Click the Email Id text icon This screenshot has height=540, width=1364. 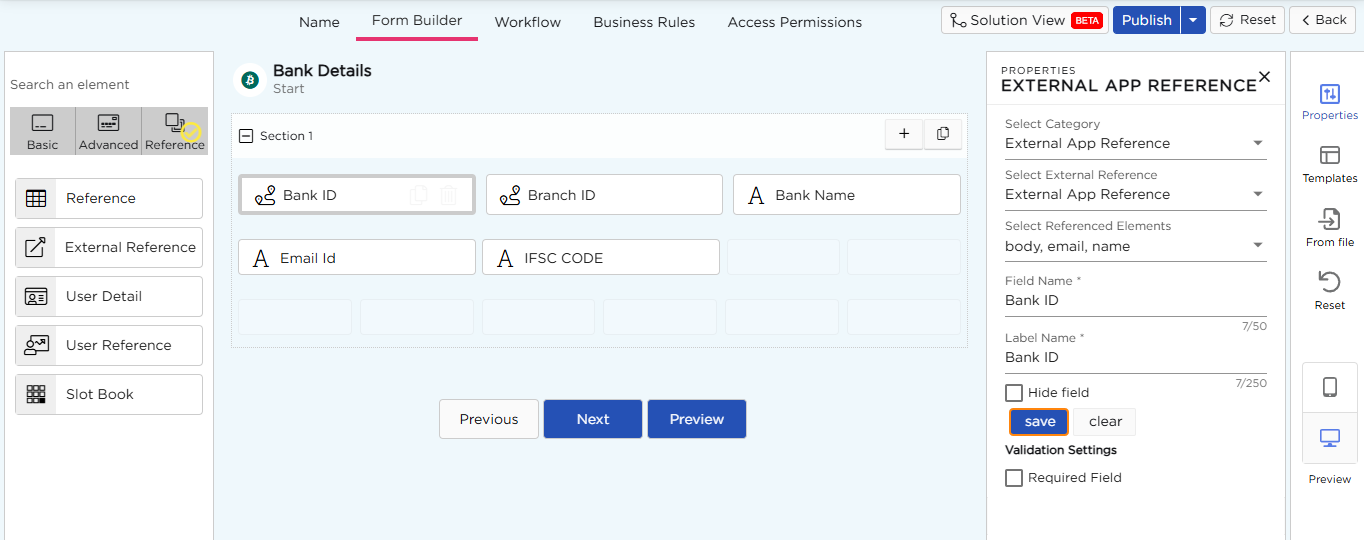261,258
